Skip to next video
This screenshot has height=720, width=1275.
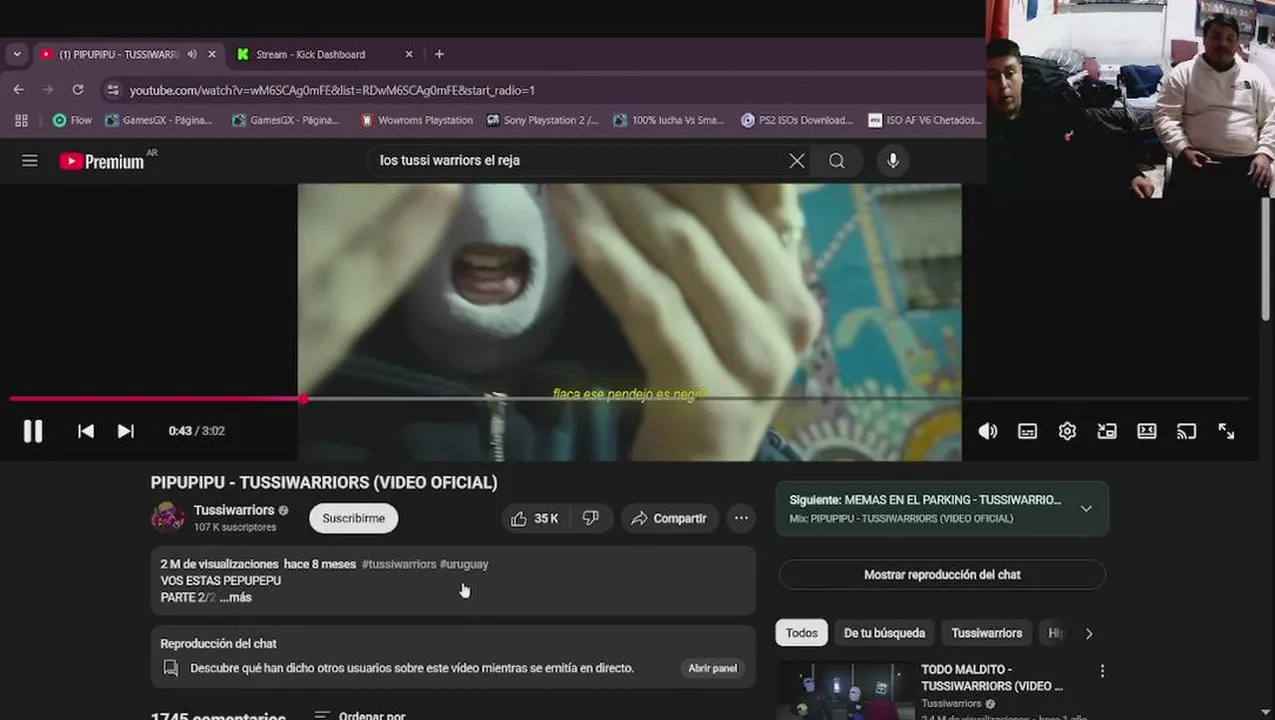(x=126, y=431)
